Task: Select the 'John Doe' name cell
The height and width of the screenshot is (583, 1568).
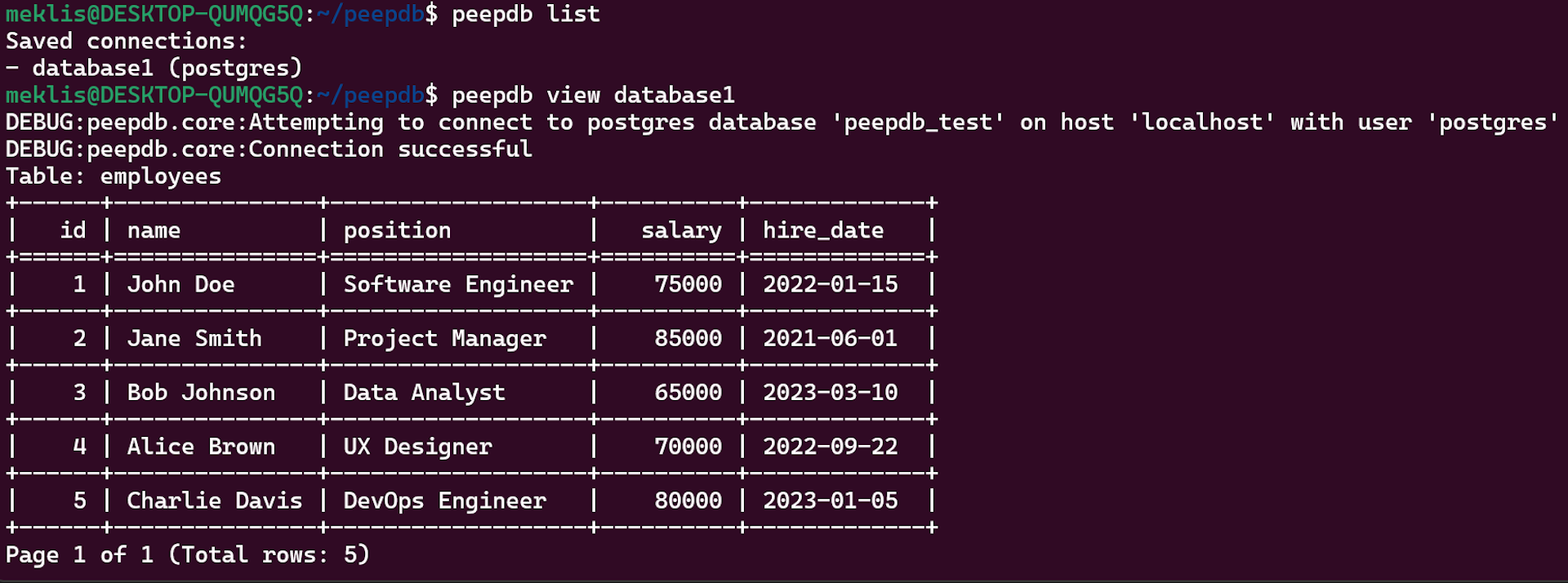Action: pos(180,284)
